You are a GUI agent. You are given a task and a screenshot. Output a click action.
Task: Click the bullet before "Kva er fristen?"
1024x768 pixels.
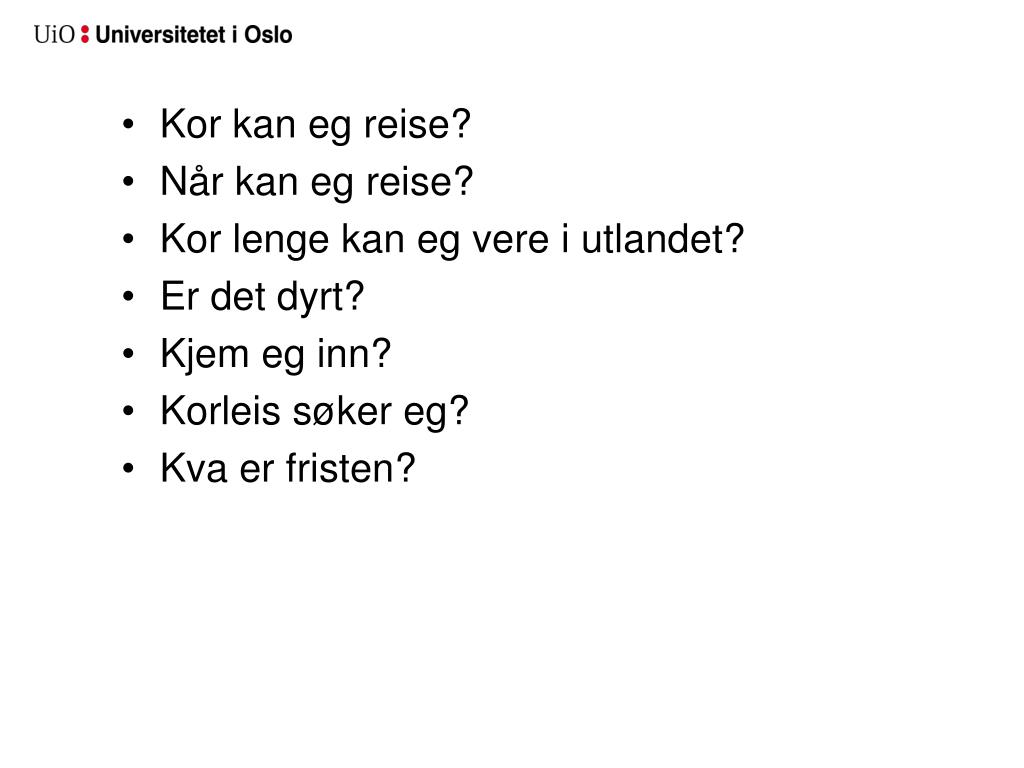130,469
